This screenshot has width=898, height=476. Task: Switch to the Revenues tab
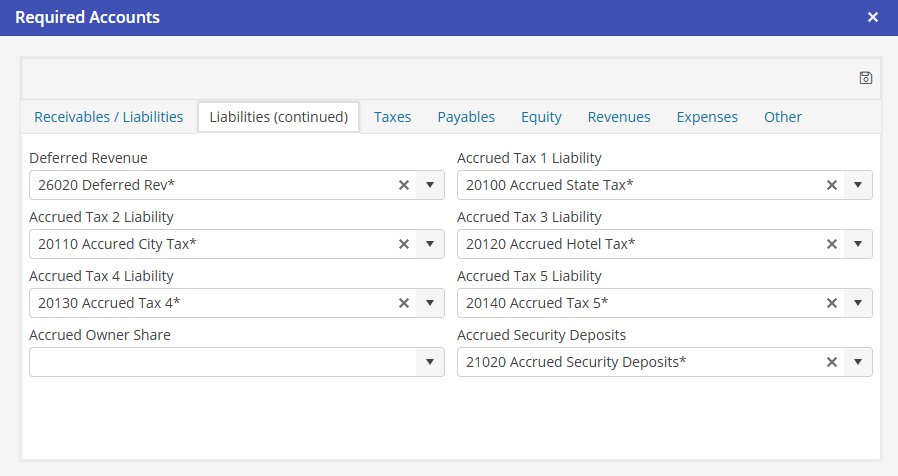click(x=619, y=117)
